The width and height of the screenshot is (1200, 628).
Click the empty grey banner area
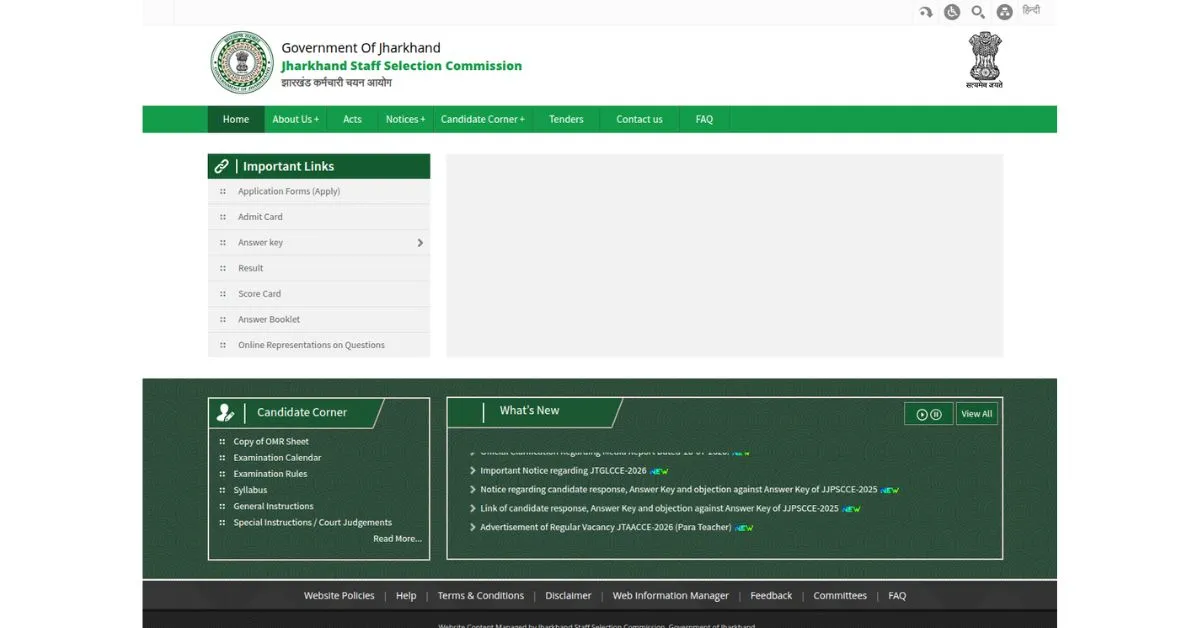point(724,255)
